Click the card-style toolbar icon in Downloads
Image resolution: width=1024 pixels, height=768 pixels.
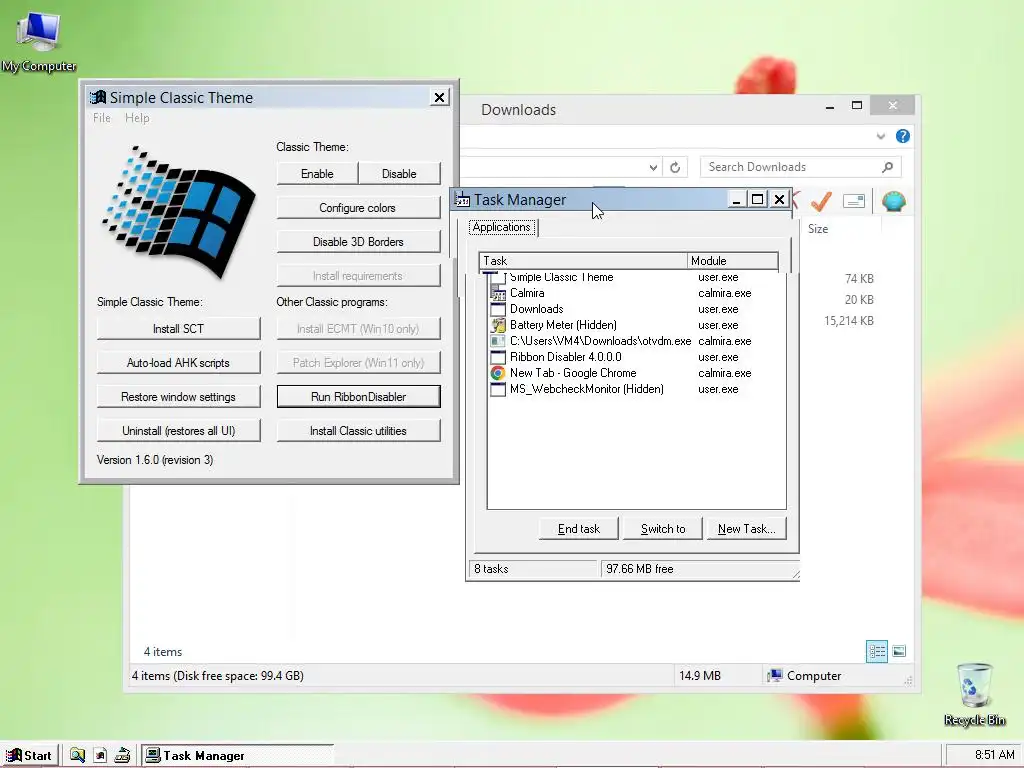854,201
